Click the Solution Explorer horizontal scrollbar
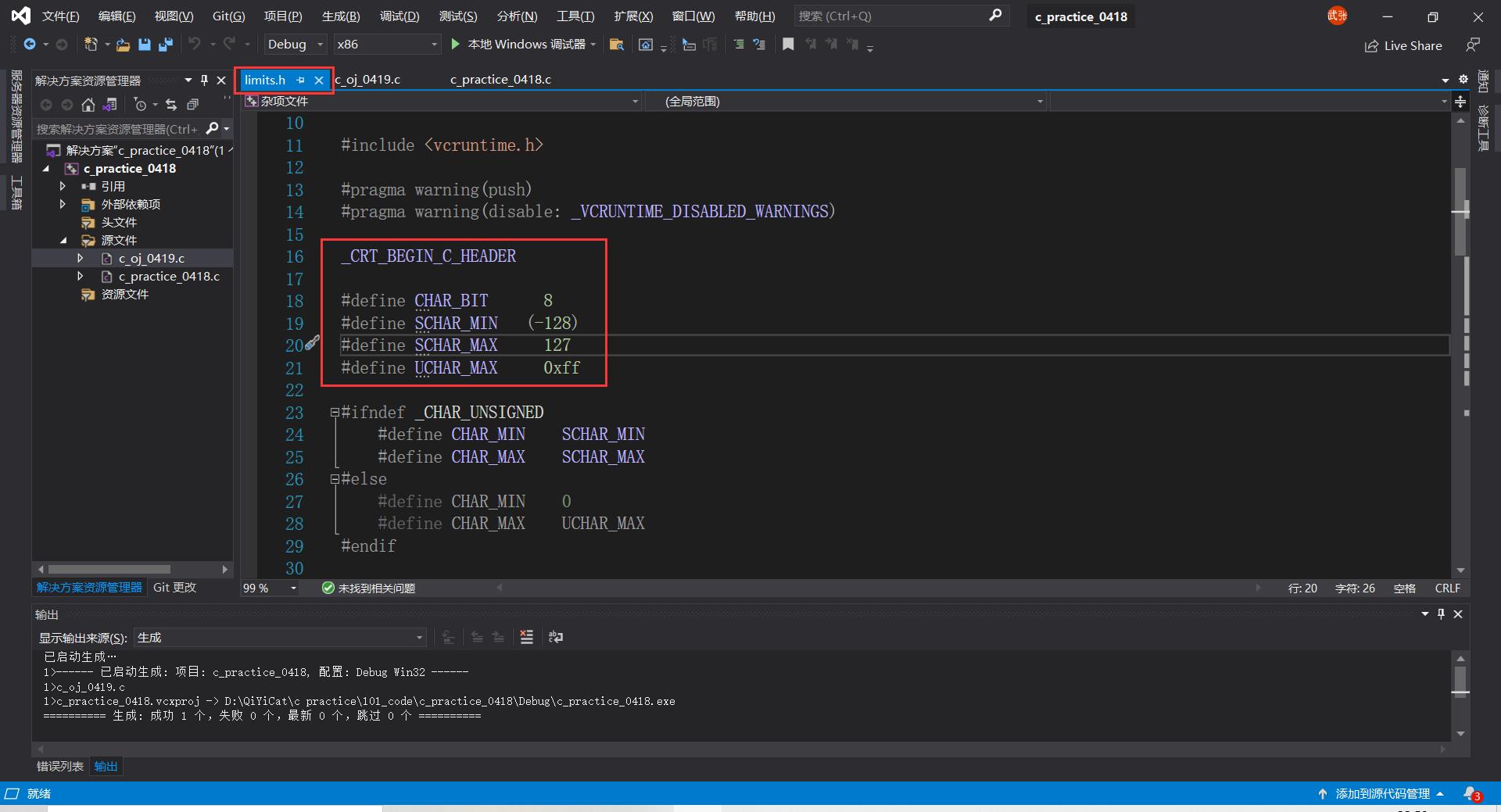The height and width of the screenshot is (812, 1501). click(x=109, y=569)
